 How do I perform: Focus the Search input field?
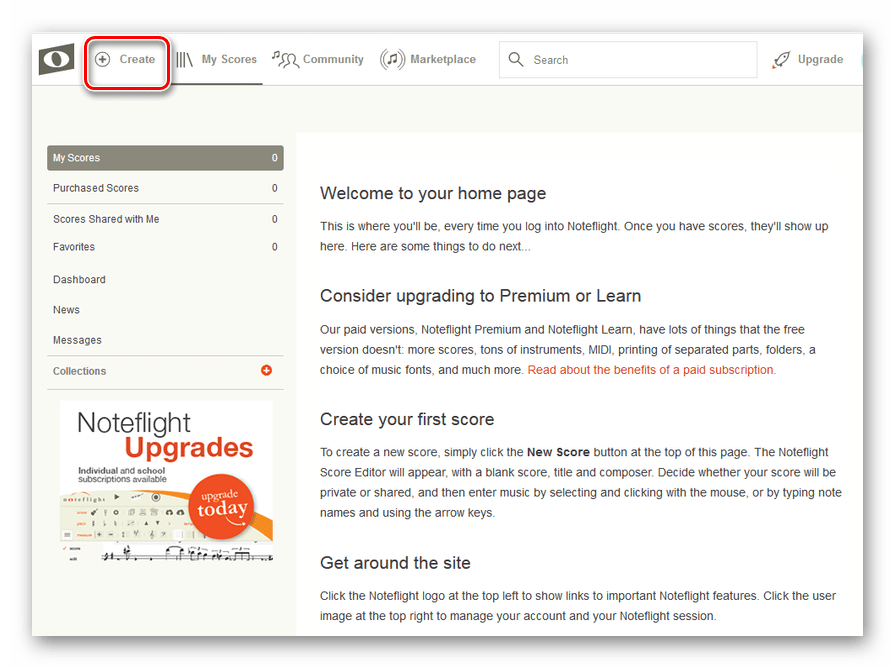pos(628,59)
